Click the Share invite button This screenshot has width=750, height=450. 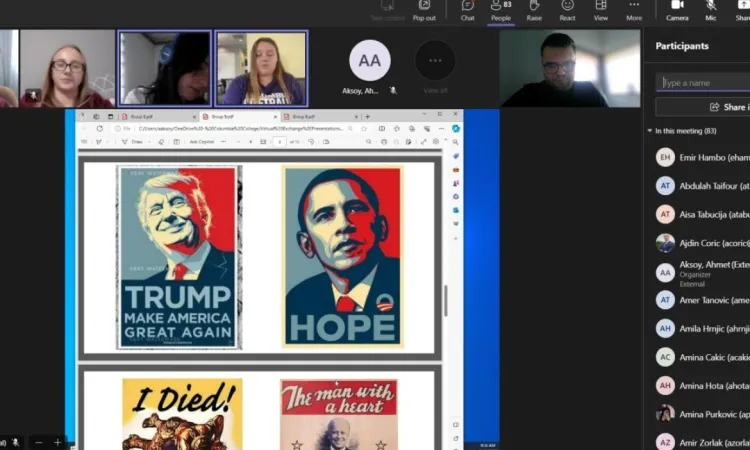(703, 107)
